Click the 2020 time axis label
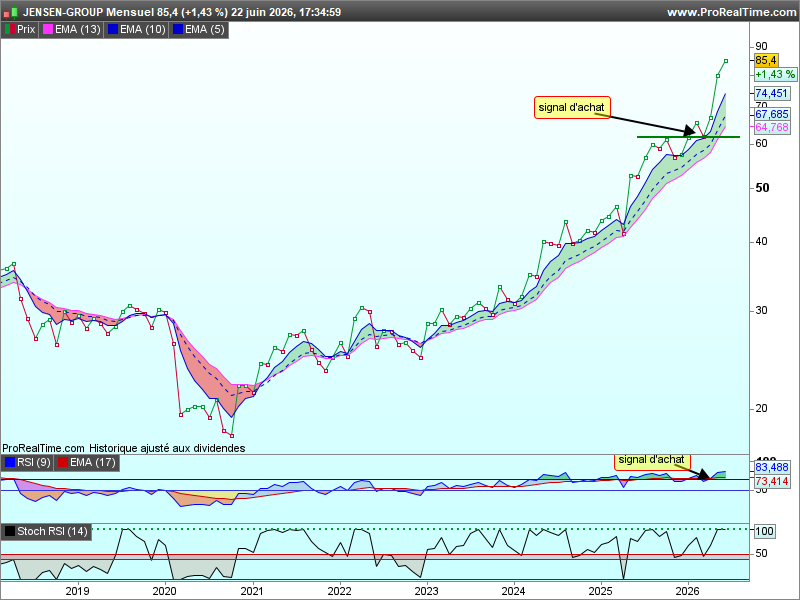Screen dimensions: 800x600 [x=165, y=591]
